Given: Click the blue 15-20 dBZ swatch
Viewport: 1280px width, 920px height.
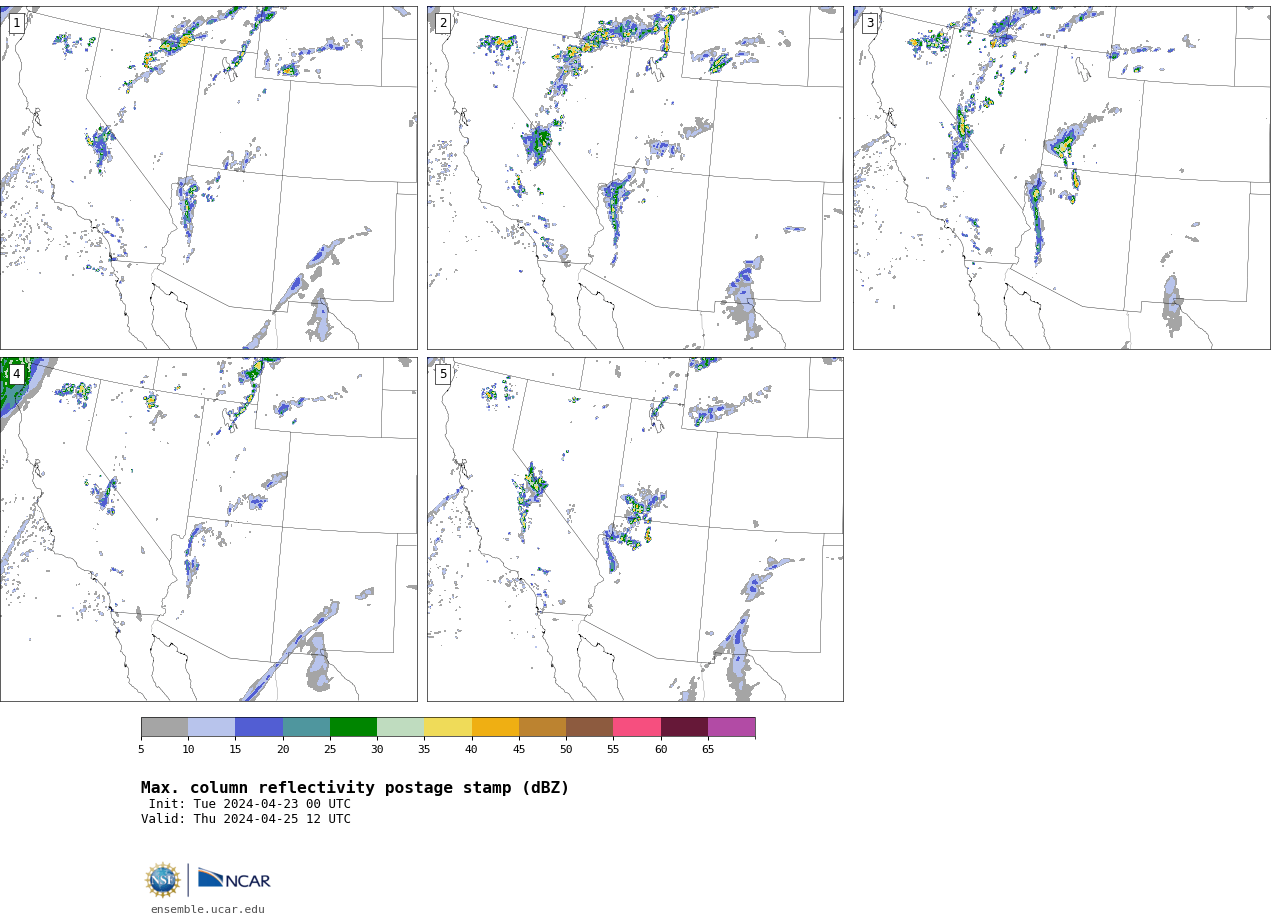Looking at the screenshot, I should point(259,727).
